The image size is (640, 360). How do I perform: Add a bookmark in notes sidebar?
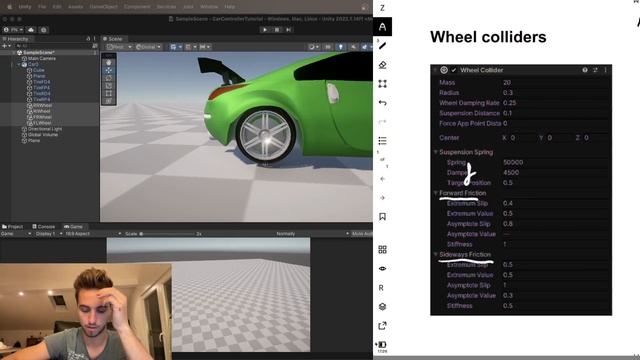(x=382, y=217)
